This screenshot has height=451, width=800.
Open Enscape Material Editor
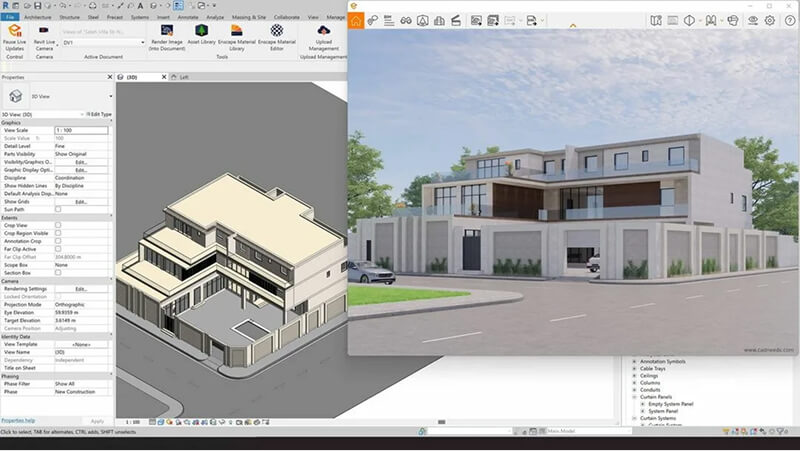click(x=277, y=31)
